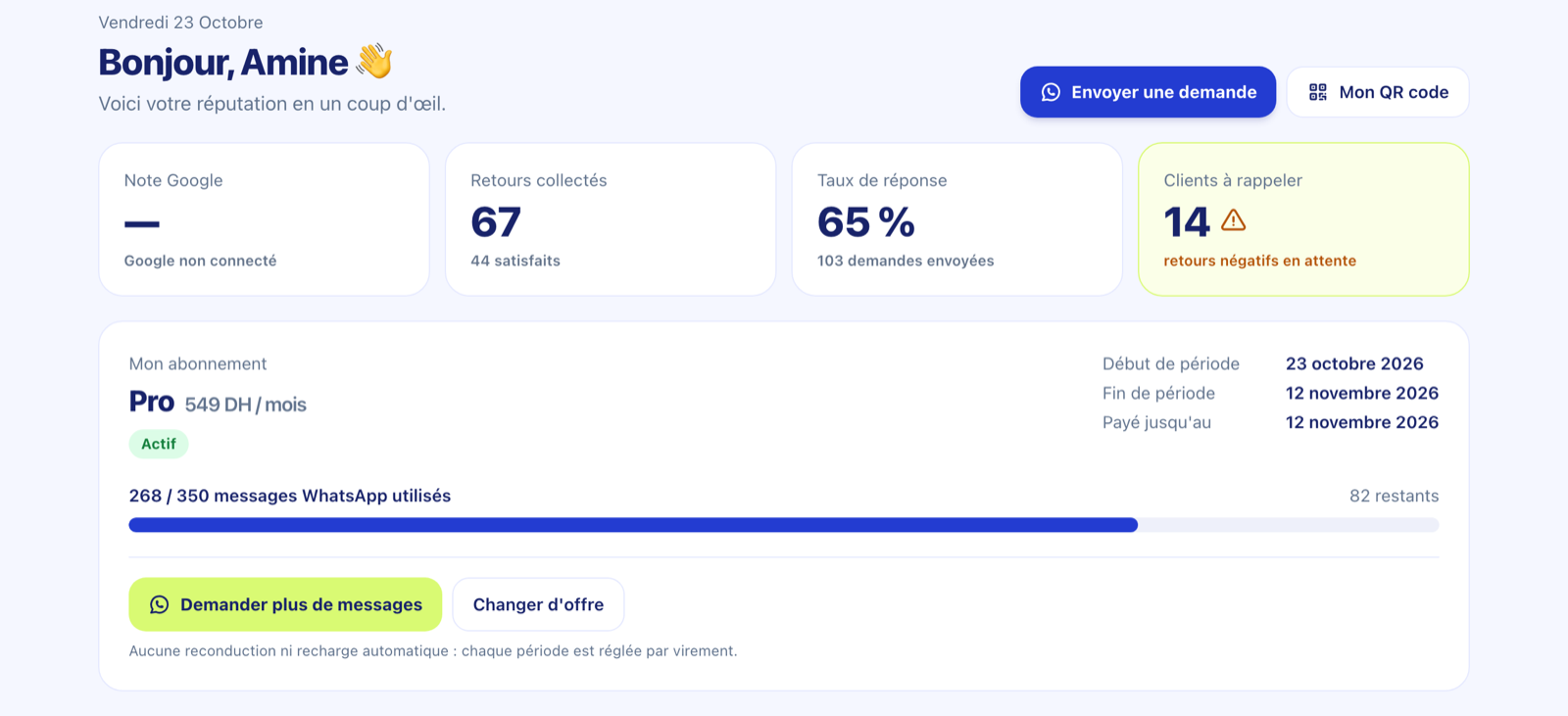The width and height of the screenshot is (1568, 716).
Task: Click 'Voici votre réputation en un coup d'œil.'
Action: (272, 104)
